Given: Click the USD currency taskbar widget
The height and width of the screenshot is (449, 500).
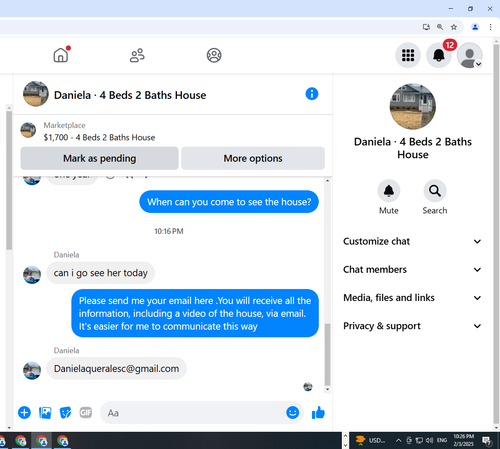Looking at the screenshot, I should [370, 440].
